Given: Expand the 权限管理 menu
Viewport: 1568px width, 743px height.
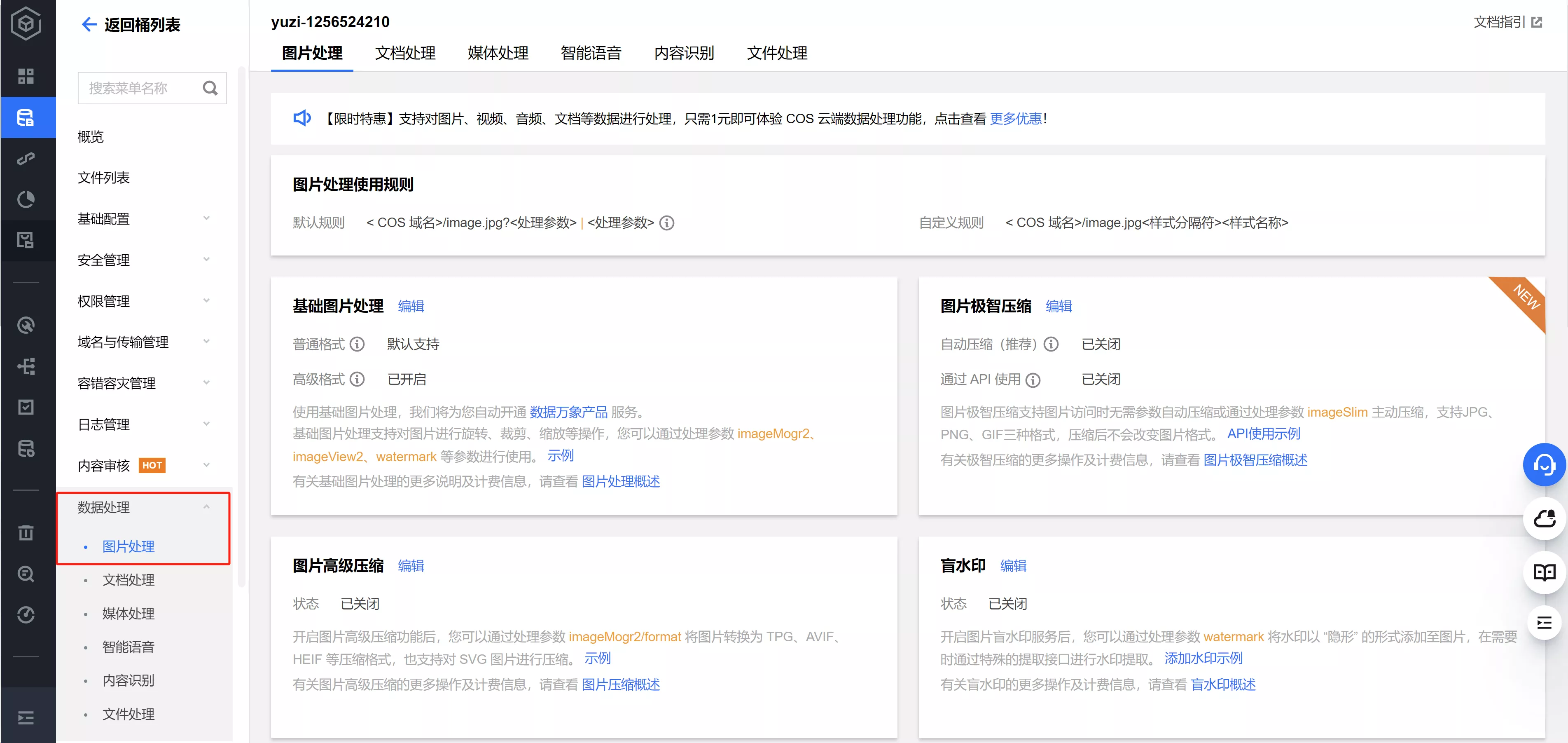Looking at the screenshot, I should (144, 301).
